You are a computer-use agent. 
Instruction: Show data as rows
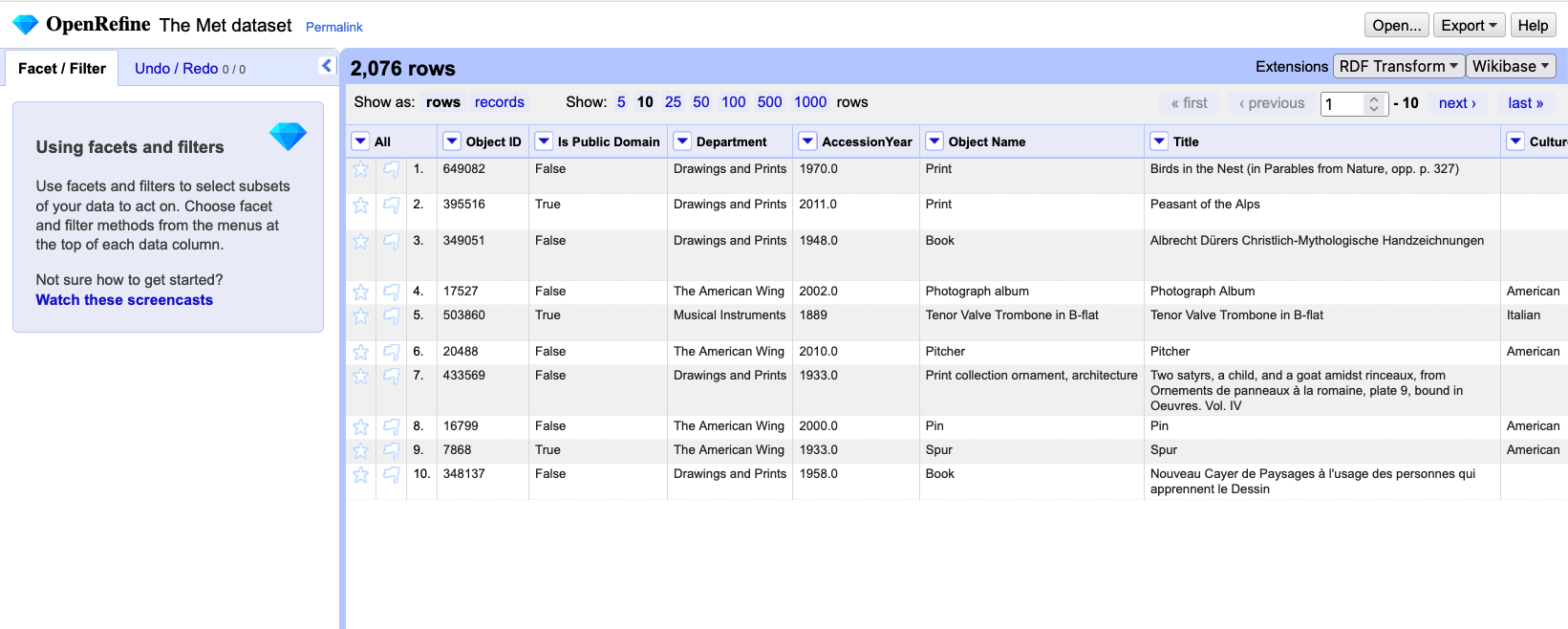[x=443, y=102]
